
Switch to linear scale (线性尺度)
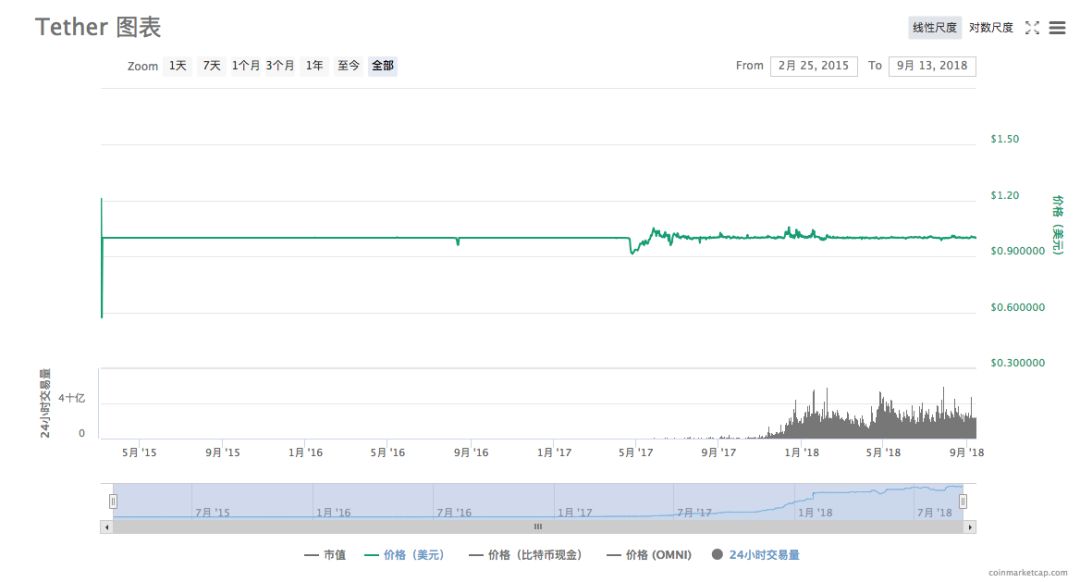click(935, 28)
